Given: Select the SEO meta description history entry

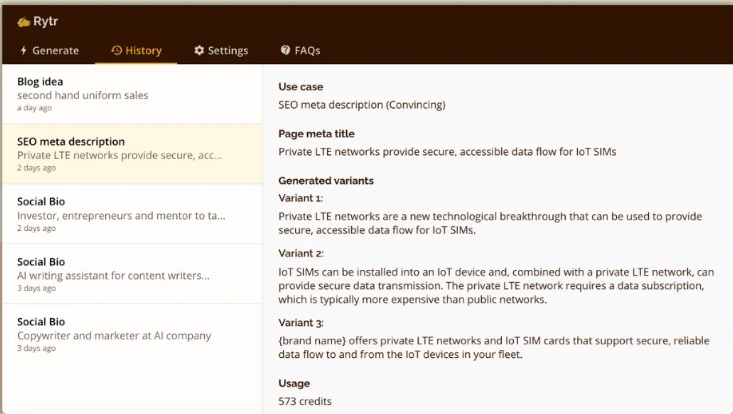Looking at the screenshot, I should pyautogui.click(x=132, y=154).
